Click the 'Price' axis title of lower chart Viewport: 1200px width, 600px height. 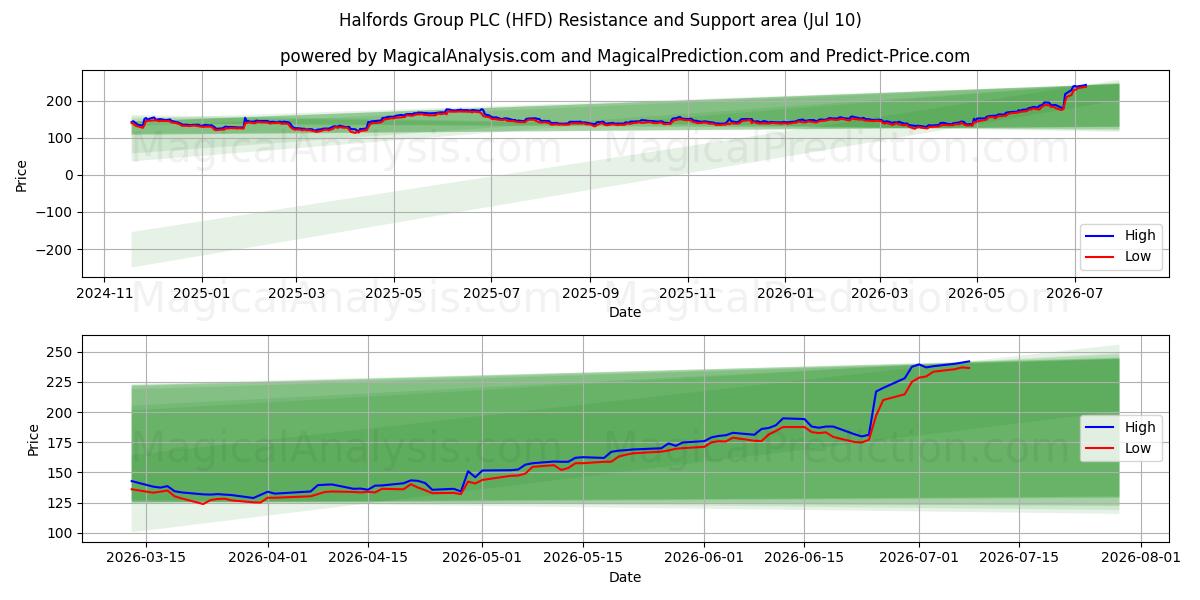pos(34,439)
